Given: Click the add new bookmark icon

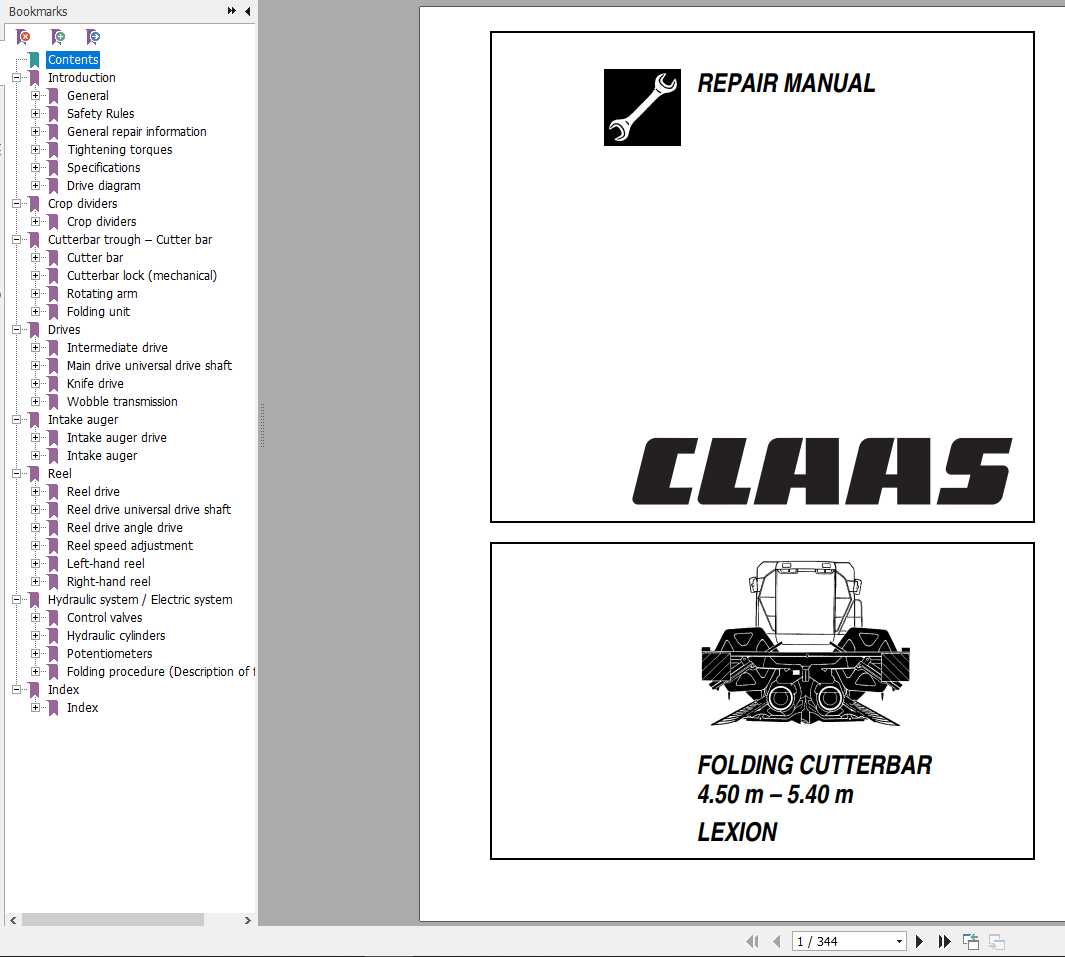Looking at the screenshot, I should (58, 36).
